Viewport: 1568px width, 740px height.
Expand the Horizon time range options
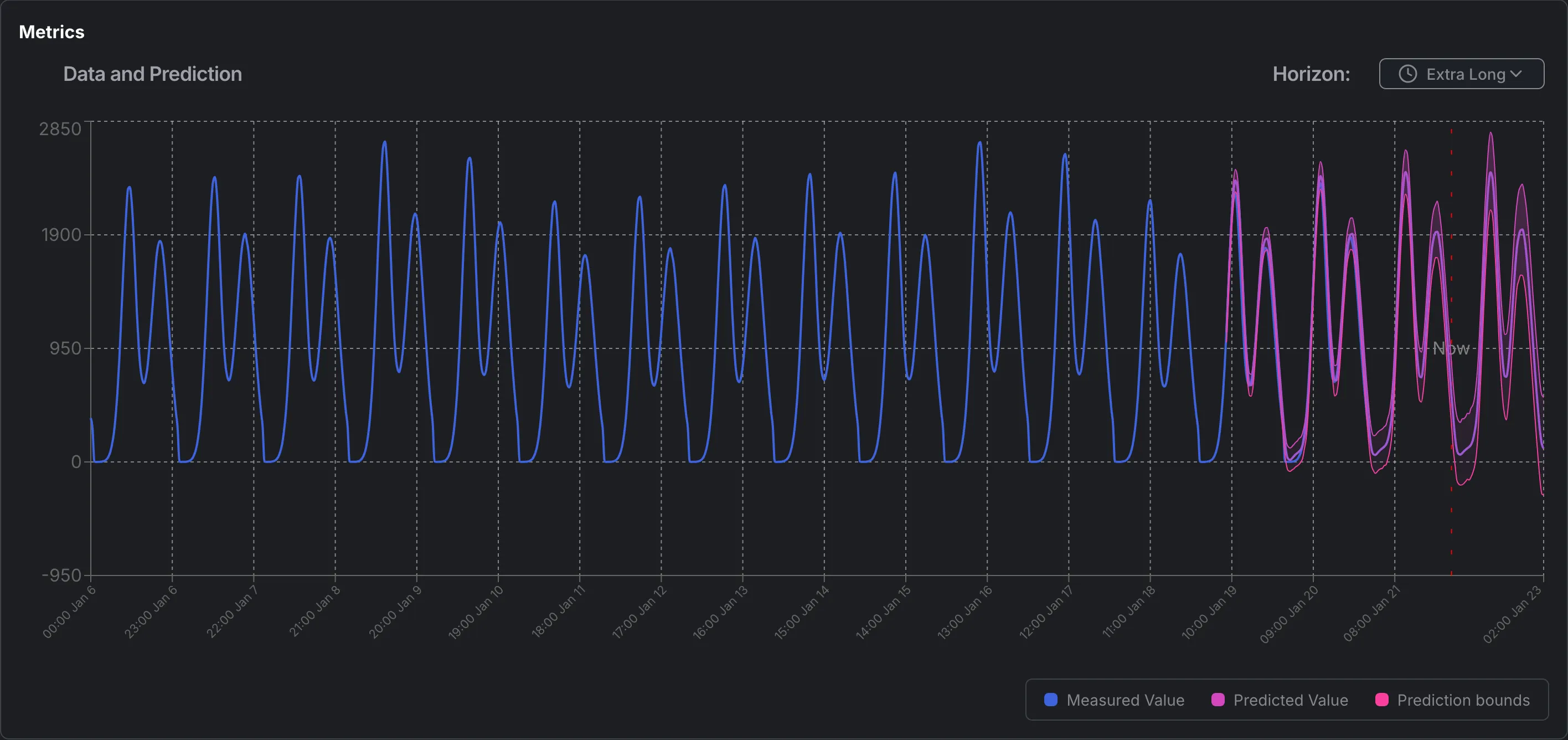[1462, 74]
